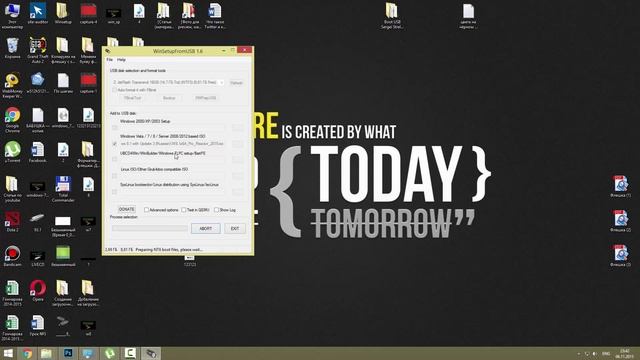This screenshot has width=640, height=360.
Task: Click the EXIT button
Action: [235, 229]
